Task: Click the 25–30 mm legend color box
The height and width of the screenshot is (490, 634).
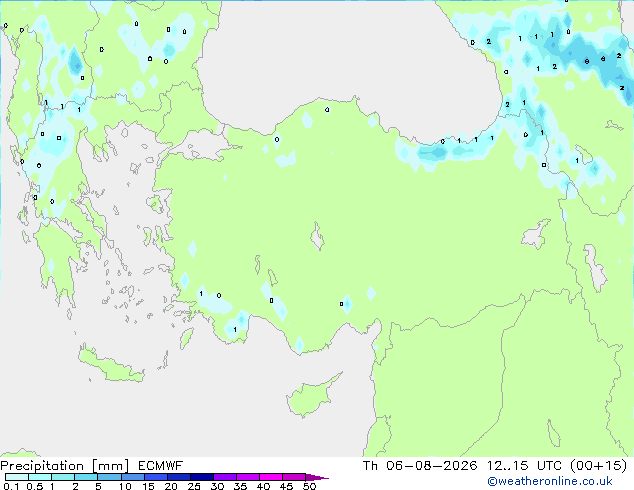Action: [202, 477]
